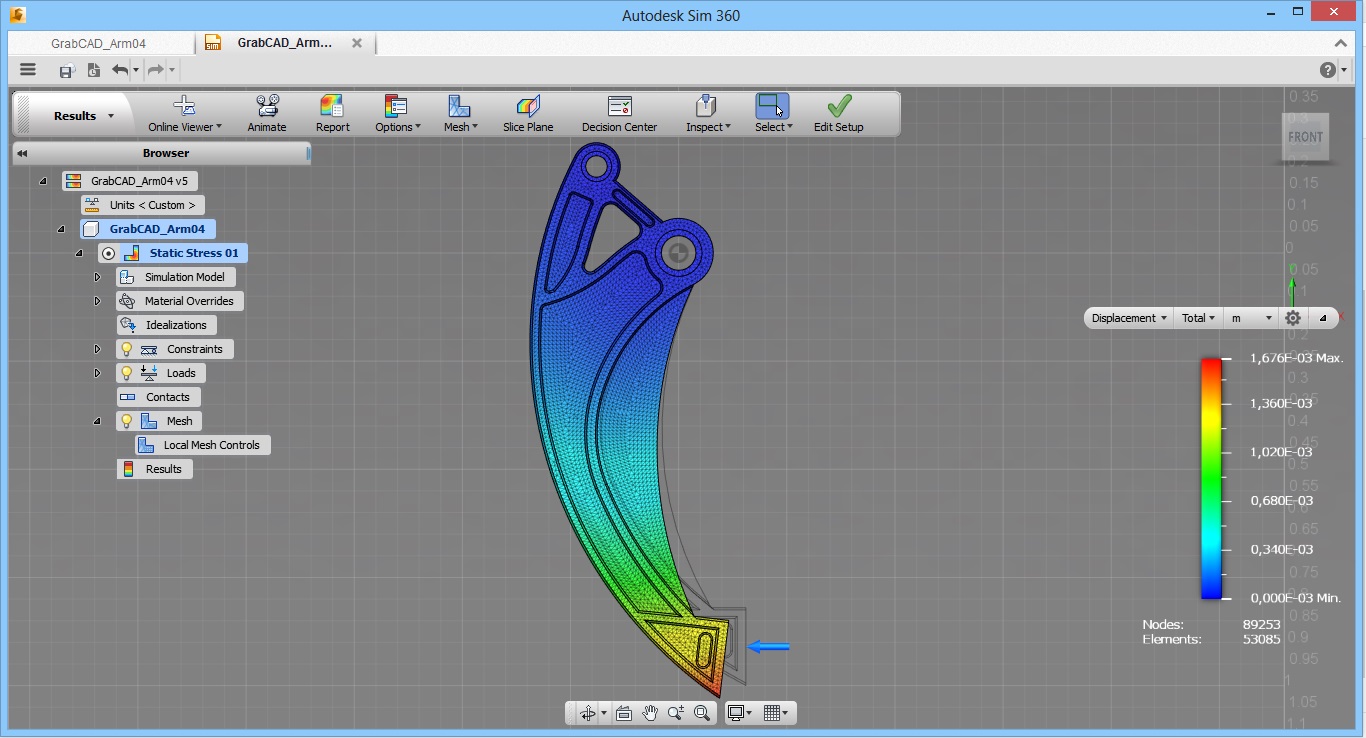Image resolution: width=1366 pixels, height=738 pixels.
Task: Switch to the first GrabCAD_Arm04 tab
Action: pos(99,44)
